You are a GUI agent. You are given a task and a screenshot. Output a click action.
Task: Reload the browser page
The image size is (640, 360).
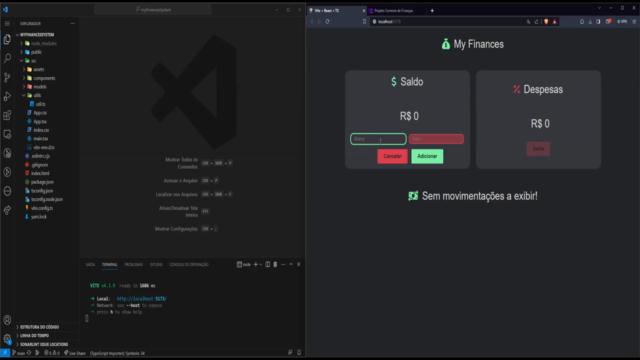coord(327,22)
